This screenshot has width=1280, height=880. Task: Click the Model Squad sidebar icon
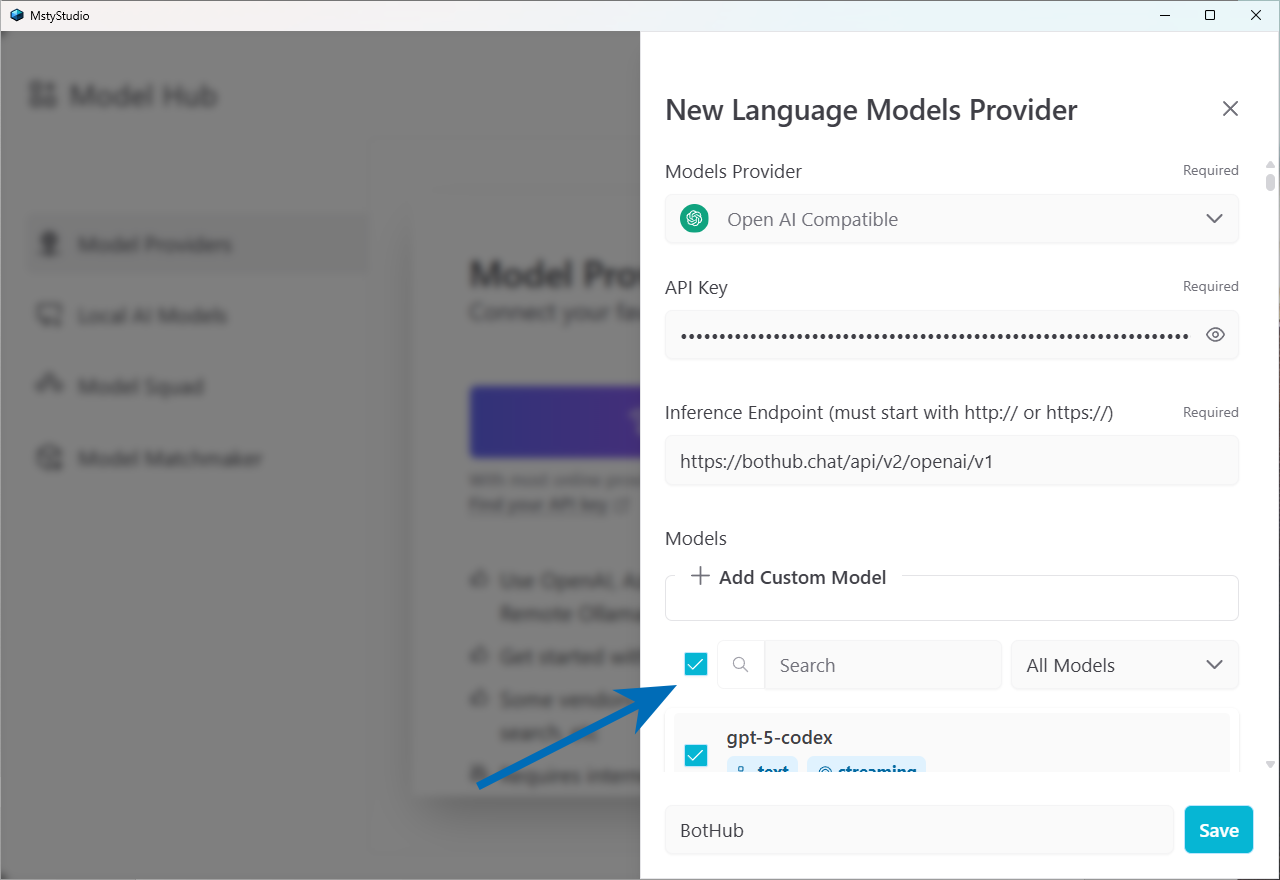[47, 387]
